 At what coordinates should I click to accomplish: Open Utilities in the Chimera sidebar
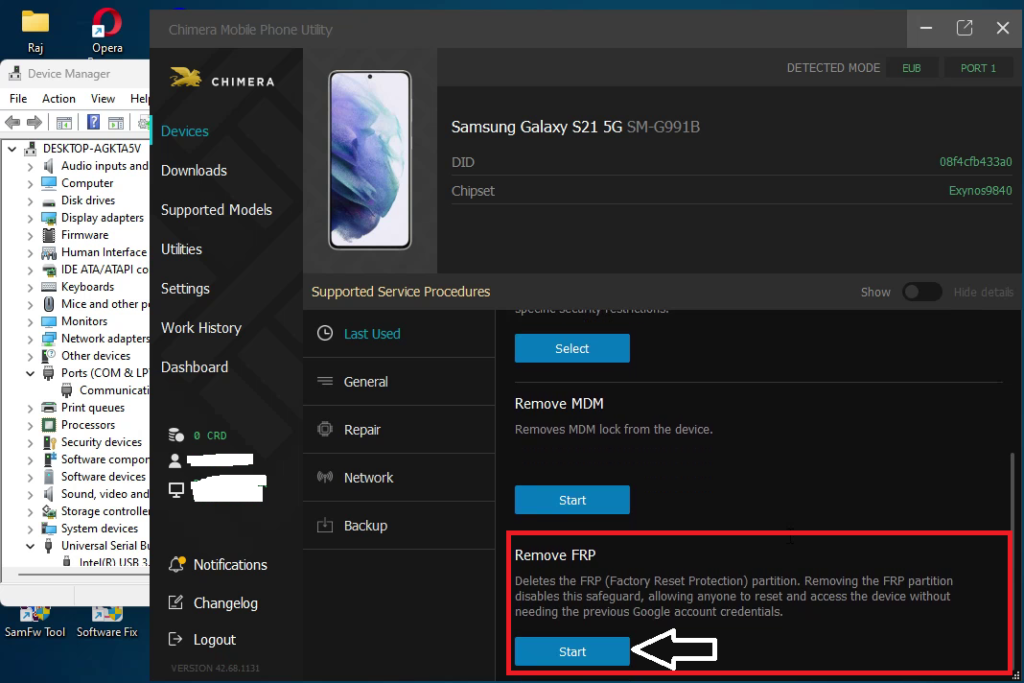point(182,249)
